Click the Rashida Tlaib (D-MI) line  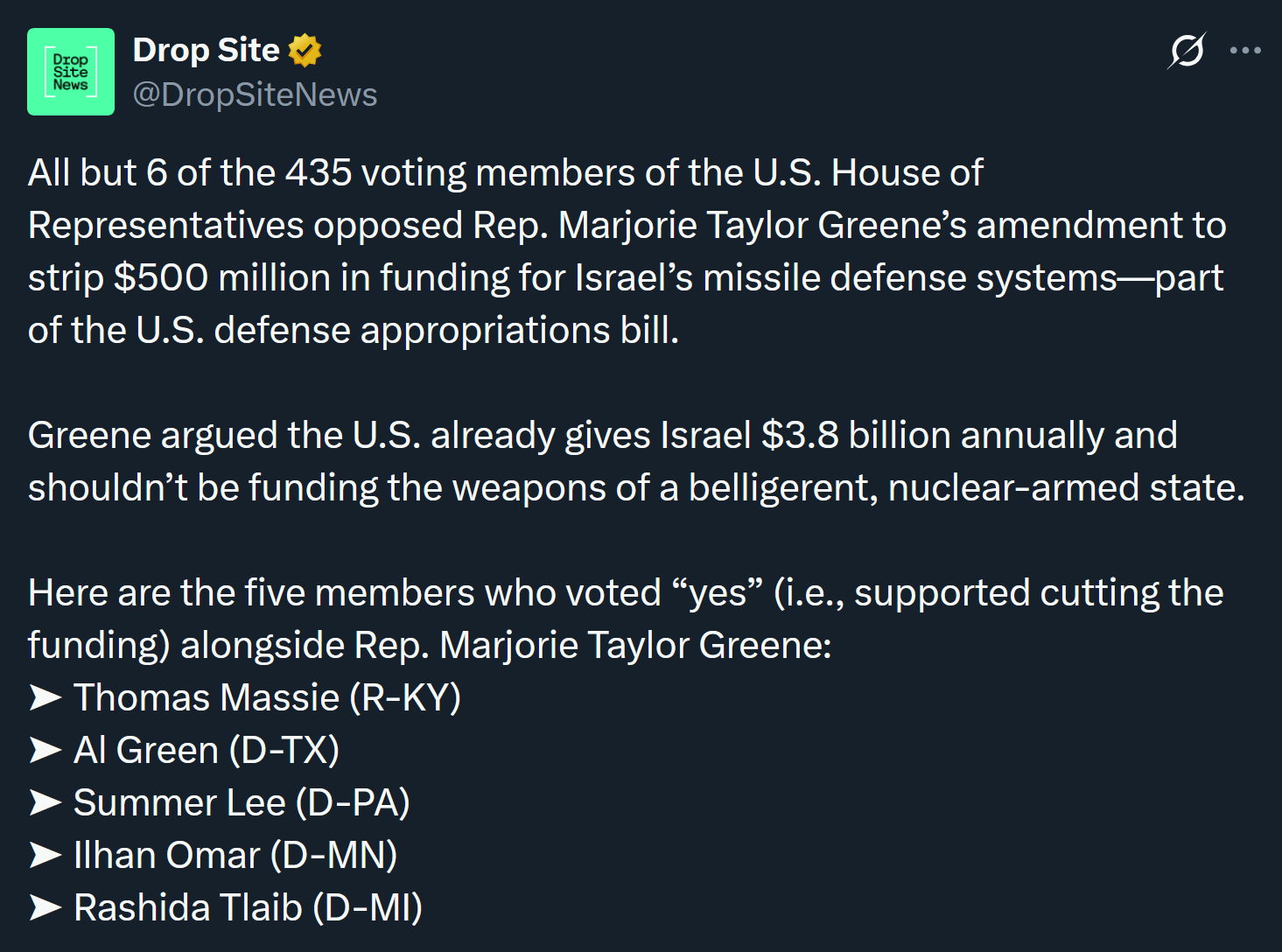click(248, 907)
